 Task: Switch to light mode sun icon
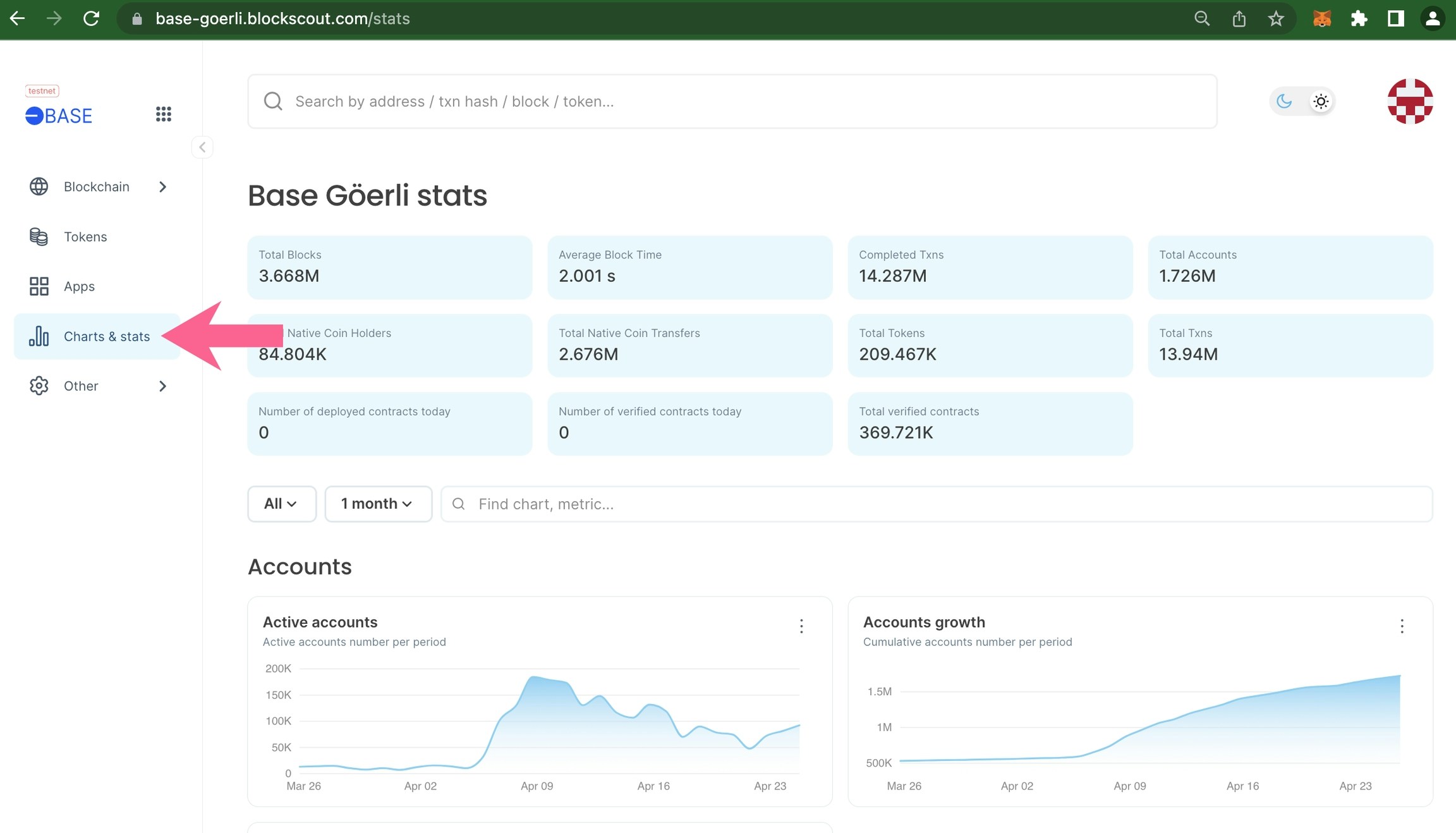click(x=1320, y=101)
